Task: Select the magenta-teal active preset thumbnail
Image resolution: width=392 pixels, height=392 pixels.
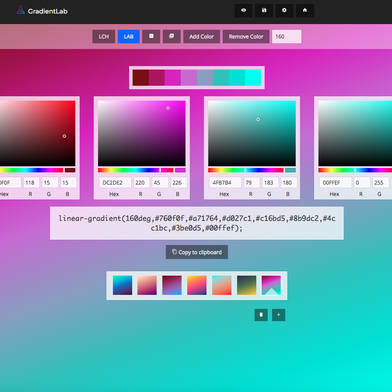Action: 271,285
